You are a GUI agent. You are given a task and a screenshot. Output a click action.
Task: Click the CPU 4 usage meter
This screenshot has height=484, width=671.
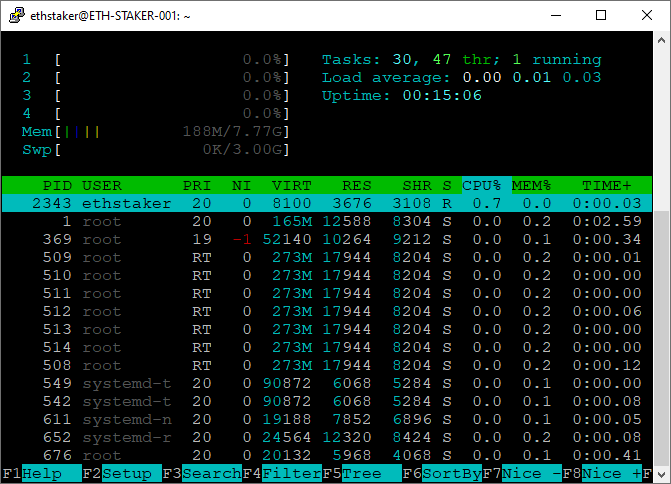(x=156, y=113)
